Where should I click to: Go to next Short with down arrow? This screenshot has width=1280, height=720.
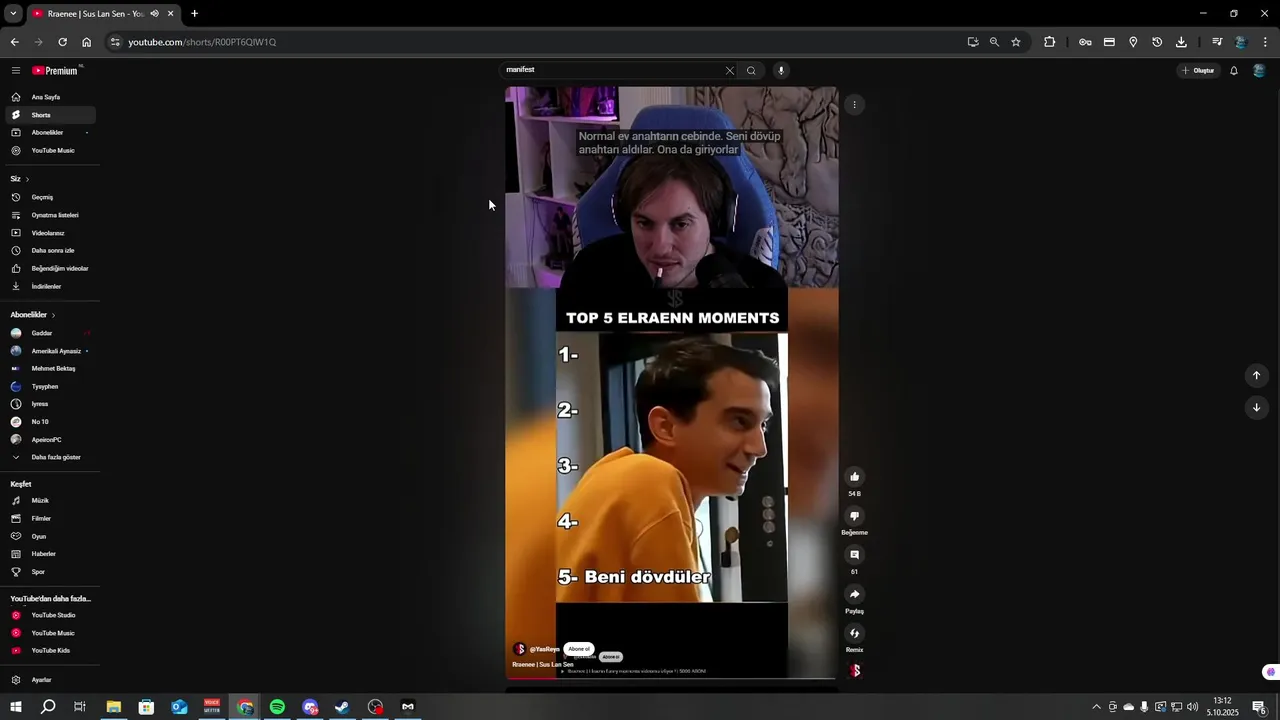(1256, 407)
